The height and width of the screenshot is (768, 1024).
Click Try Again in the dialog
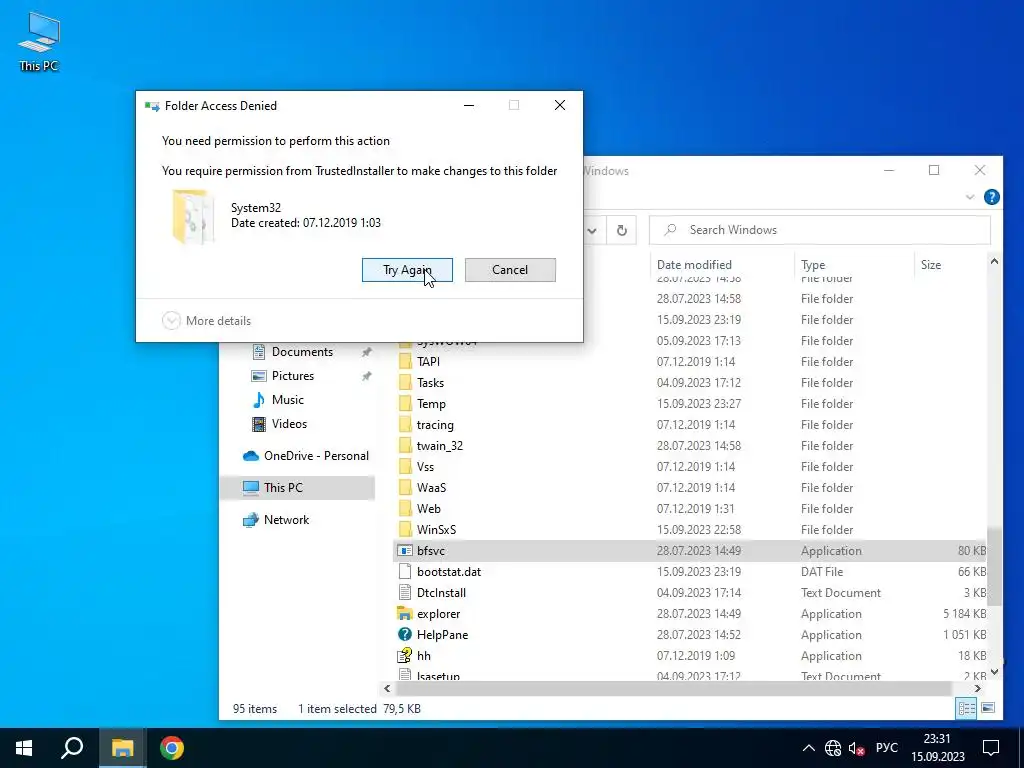click(407, 270)
